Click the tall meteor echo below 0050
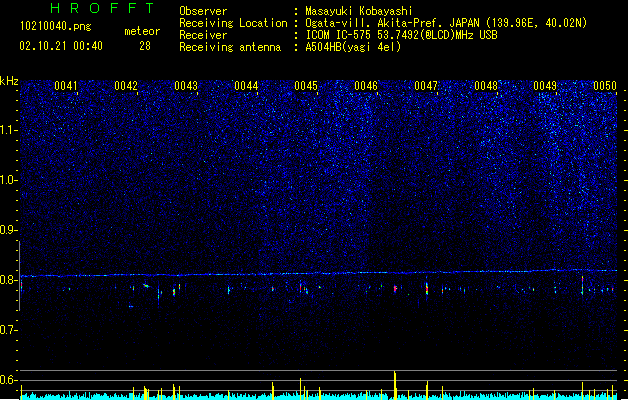 [x=582, y=285]
